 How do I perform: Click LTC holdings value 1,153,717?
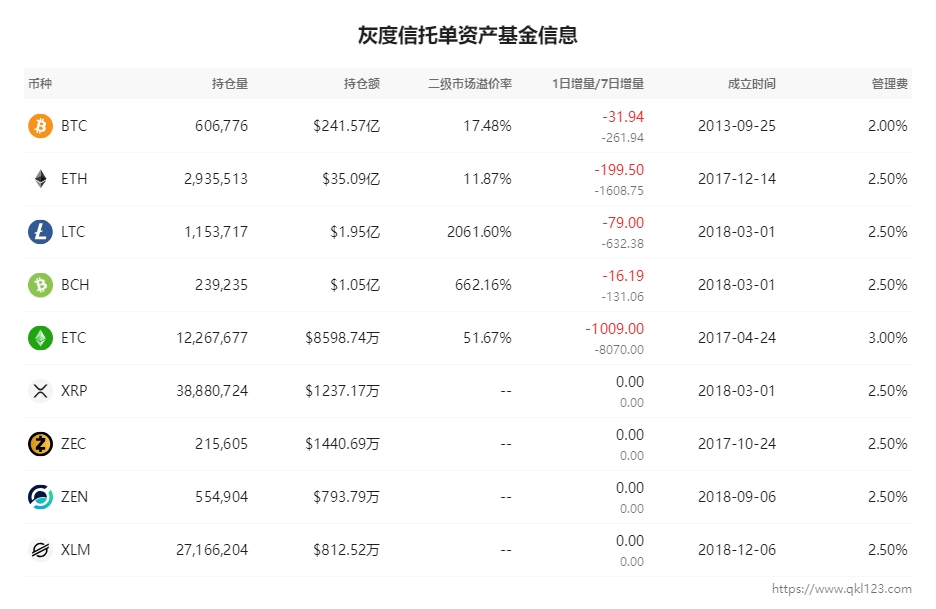(x=216, y=232)
